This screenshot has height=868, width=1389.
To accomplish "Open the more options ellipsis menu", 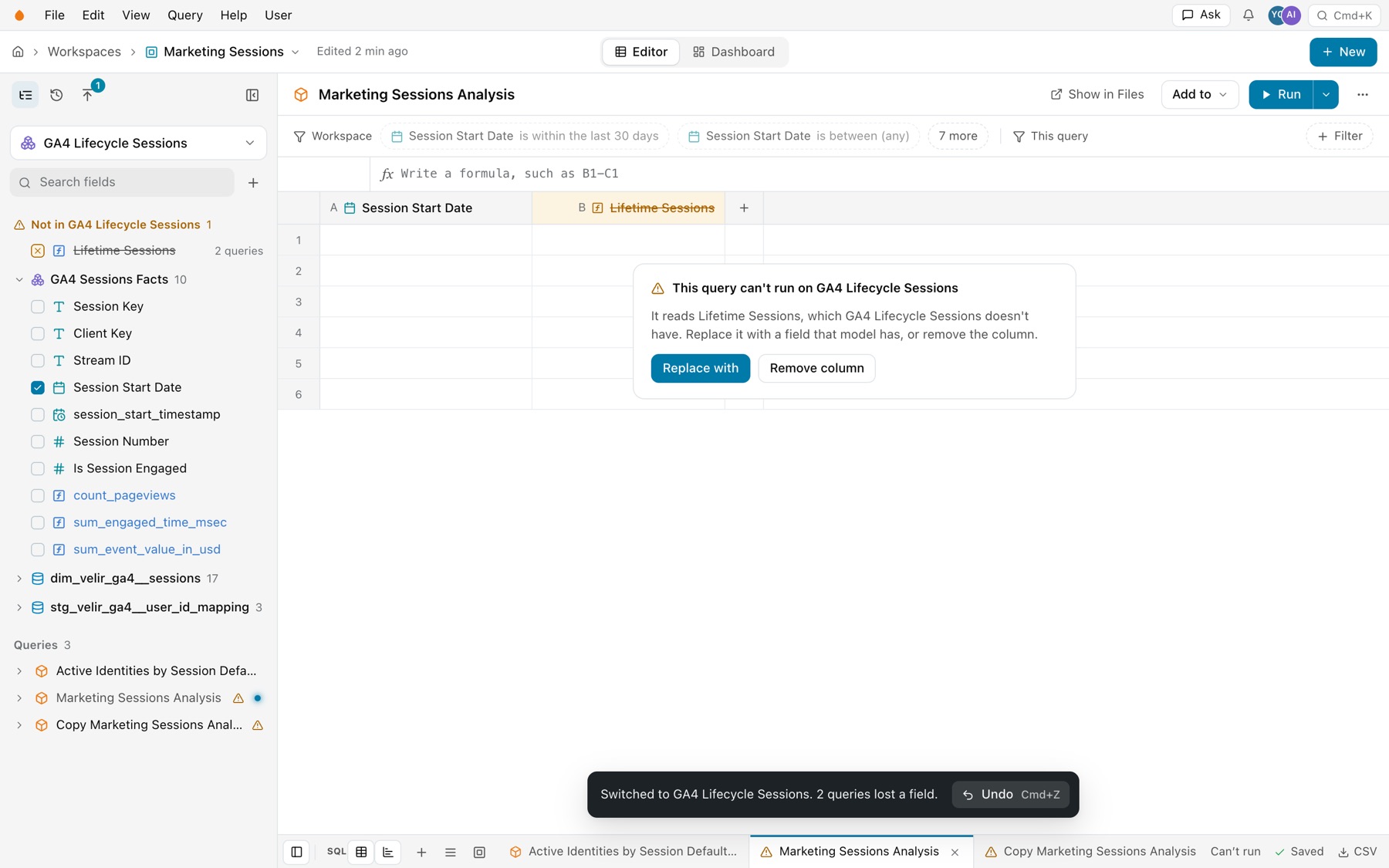I will pyautogui.click(x=1363, y=94).
